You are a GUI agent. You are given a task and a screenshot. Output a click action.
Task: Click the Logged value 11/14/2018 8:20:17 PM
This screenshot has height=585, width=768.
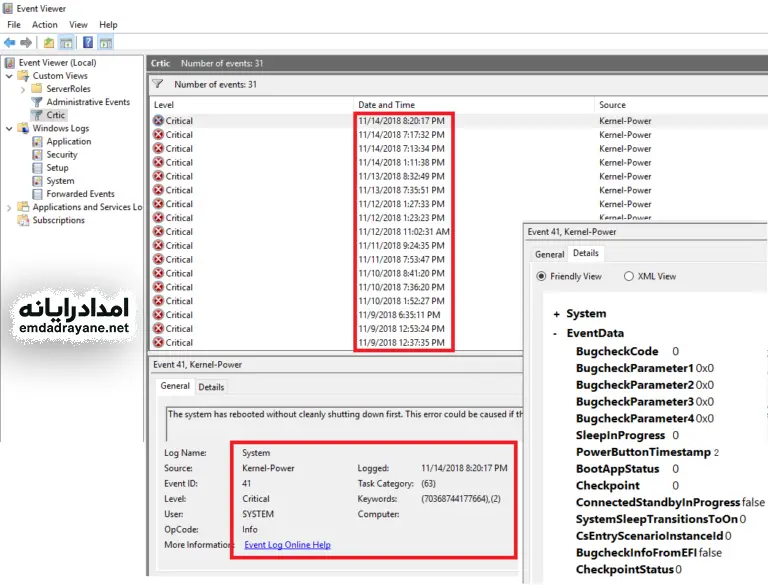(464, 468)
